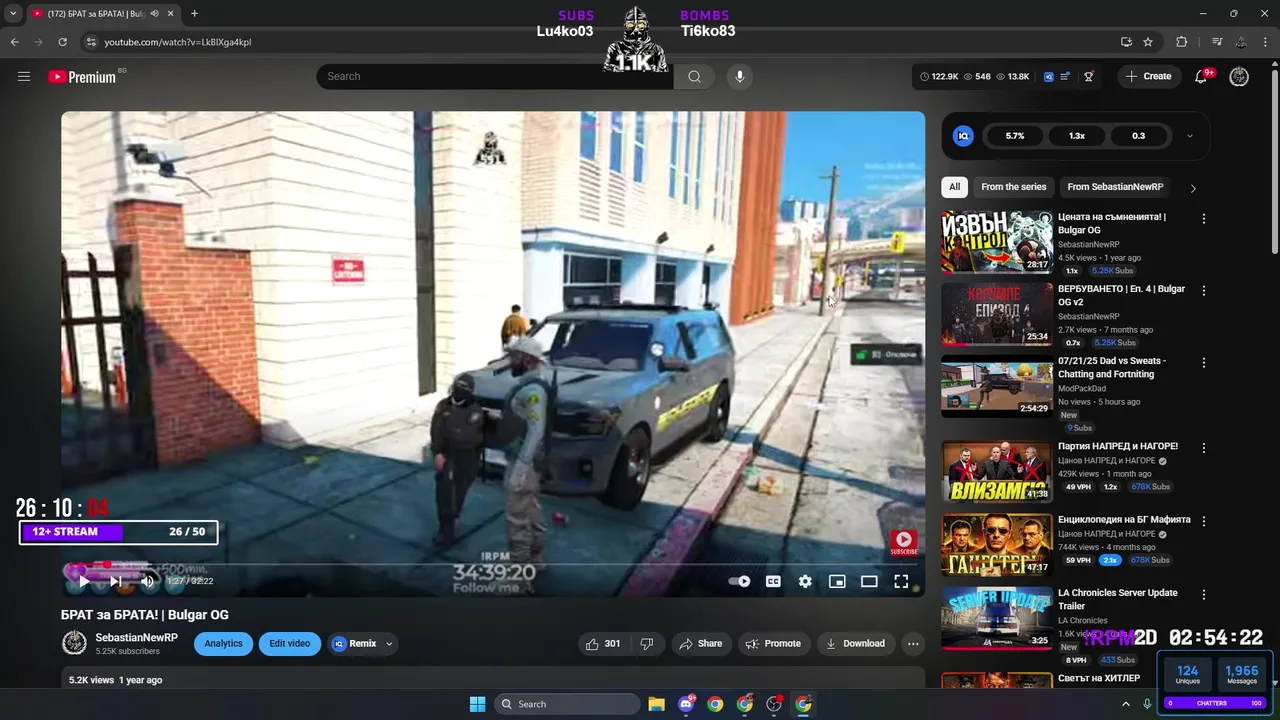Bookmark this page with star icon

(1148, 42)
